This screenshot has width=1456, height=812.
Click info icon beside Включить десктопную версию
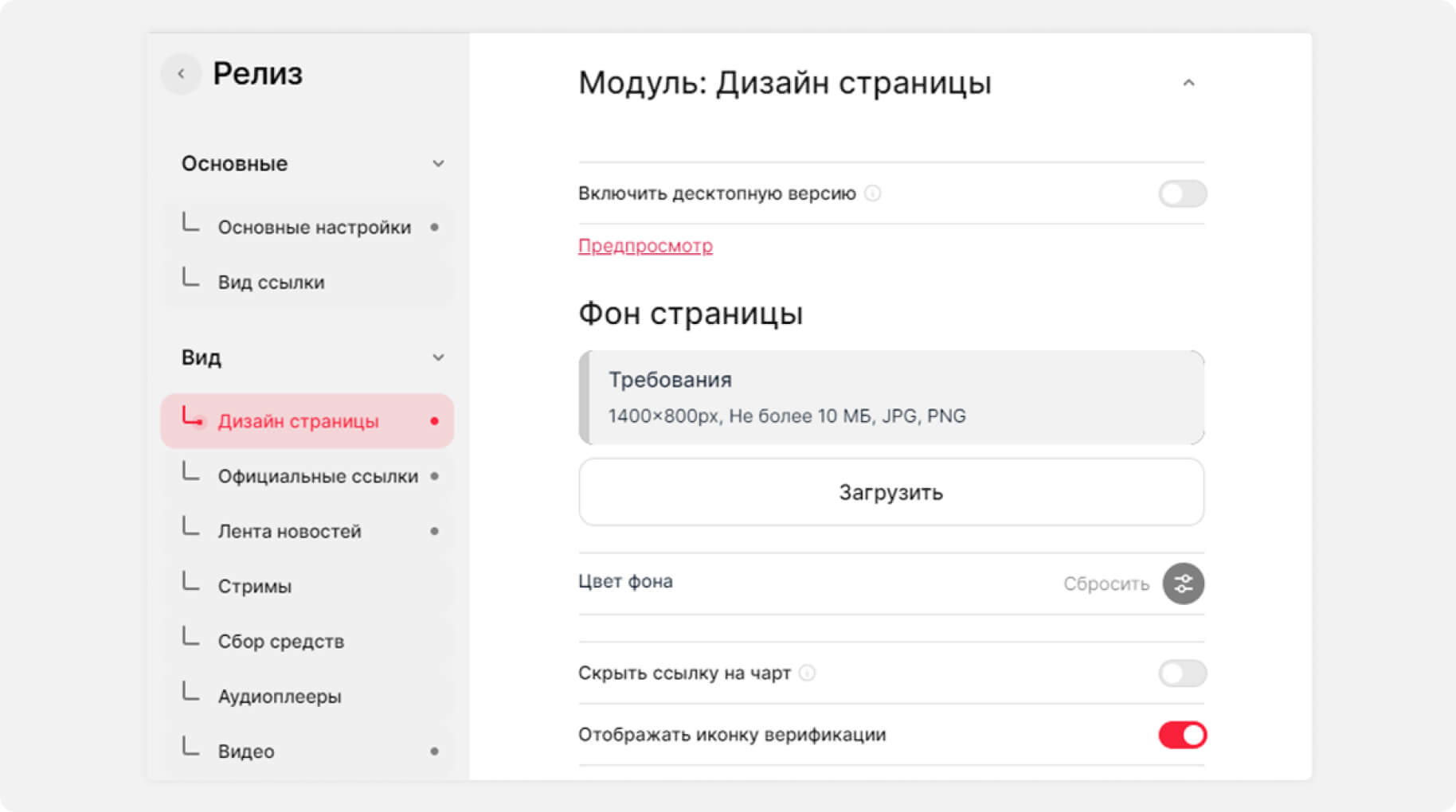coord(873,193)
